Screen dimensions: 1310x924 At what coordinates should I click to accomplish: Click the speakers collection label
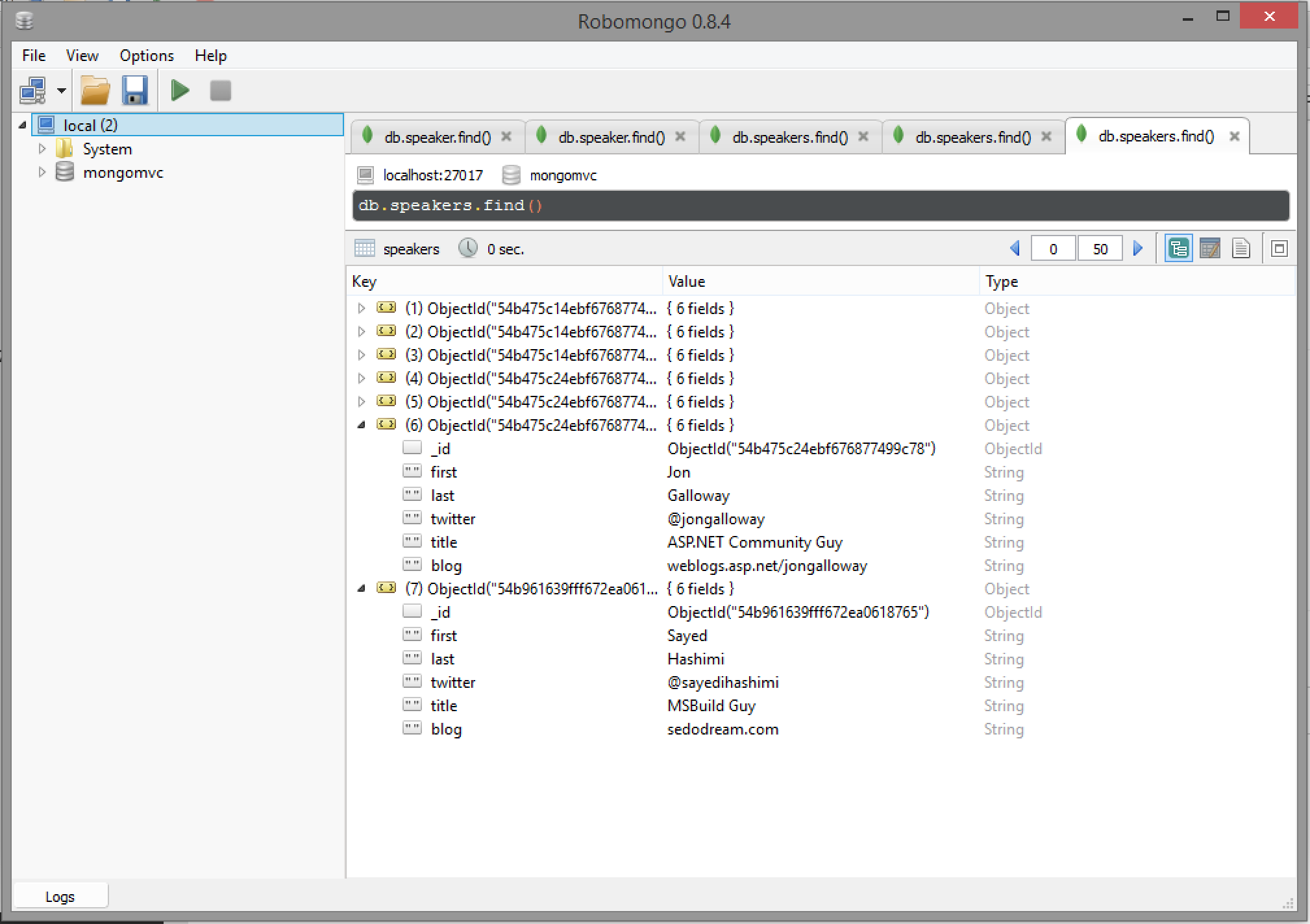(411, 249)
